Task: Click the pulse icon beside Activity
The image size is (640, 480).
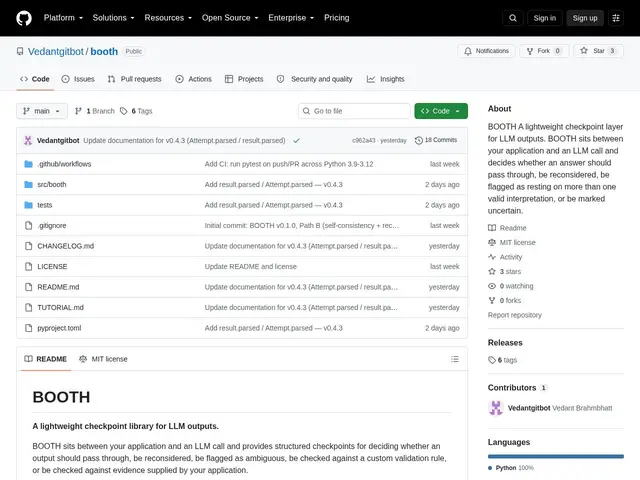Action: click(492, 257)
